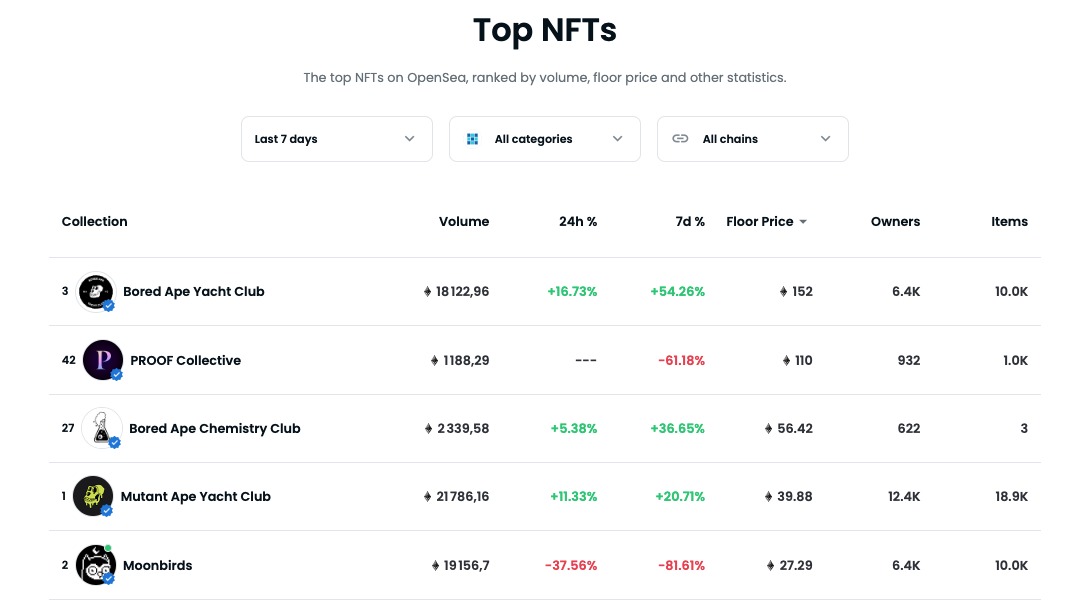This screenshot has height=602, width=1074.
Task: Click the categories grid icon
Action: pos(473,139)
